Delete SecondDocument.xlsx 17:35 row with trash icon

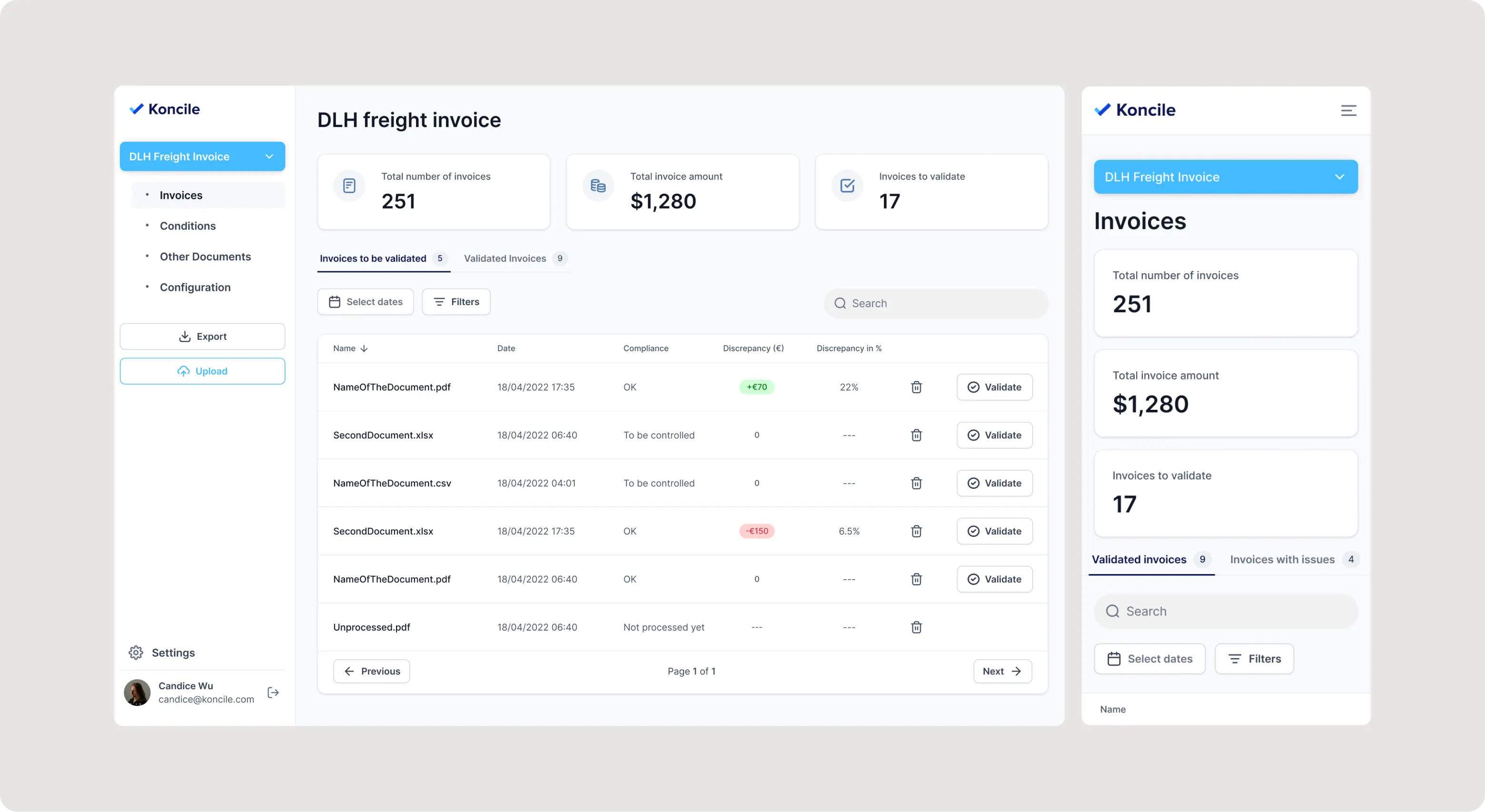[x=916, y=531]
